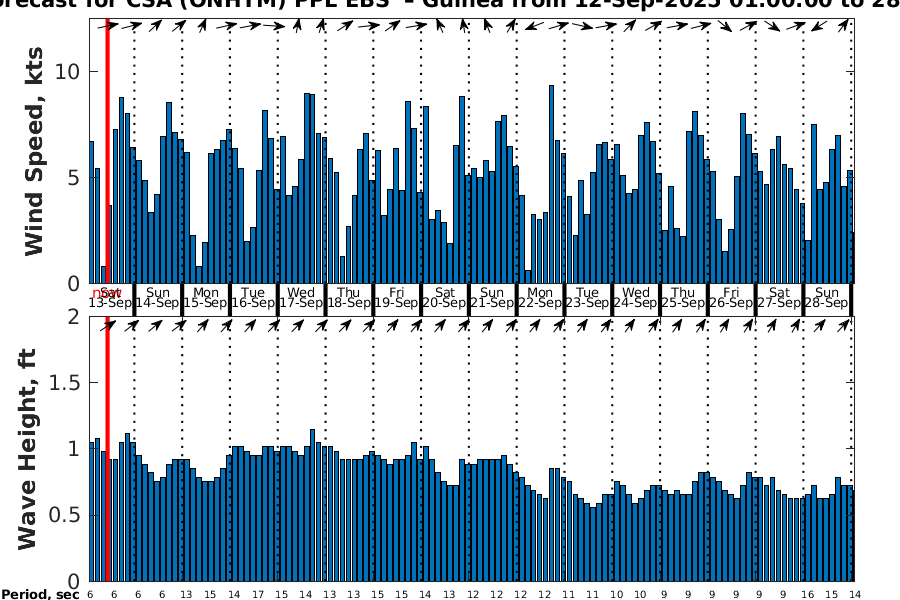Click the red now line in wave height chart
Screen dimensions: 900x600
(107, 449)
